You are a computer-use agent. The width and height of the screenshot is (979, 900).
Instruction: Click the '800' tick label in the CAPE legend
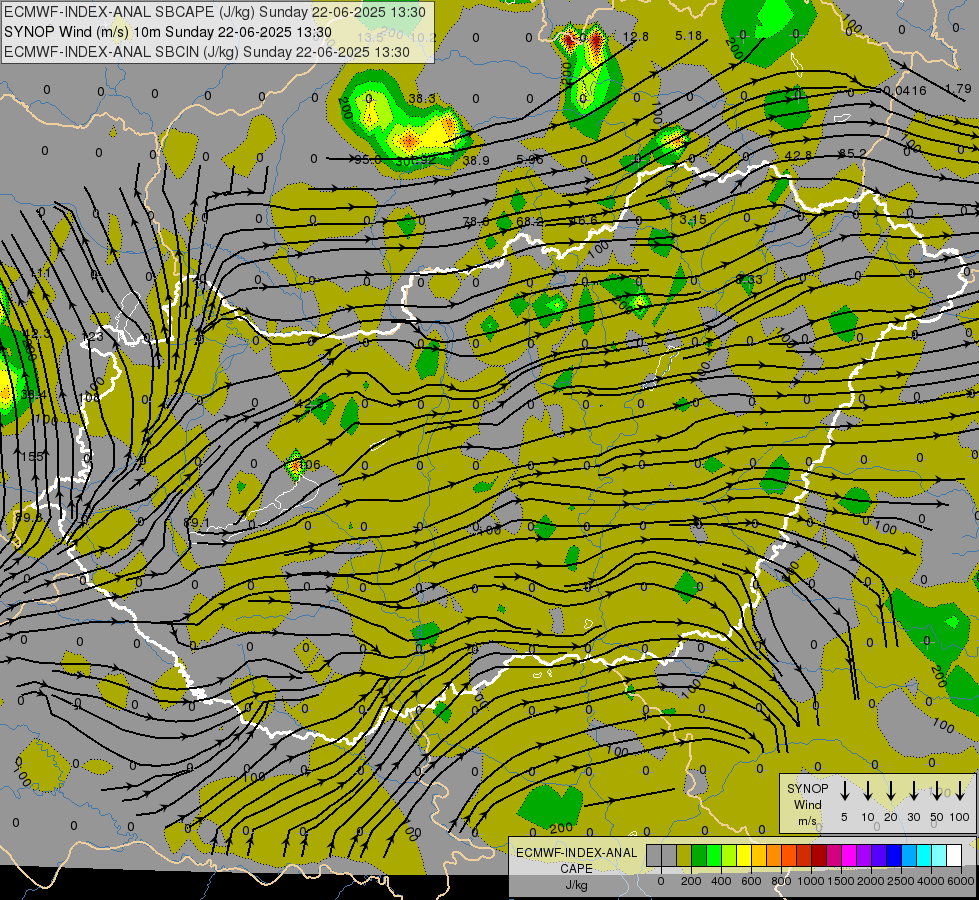coord(781,881)
